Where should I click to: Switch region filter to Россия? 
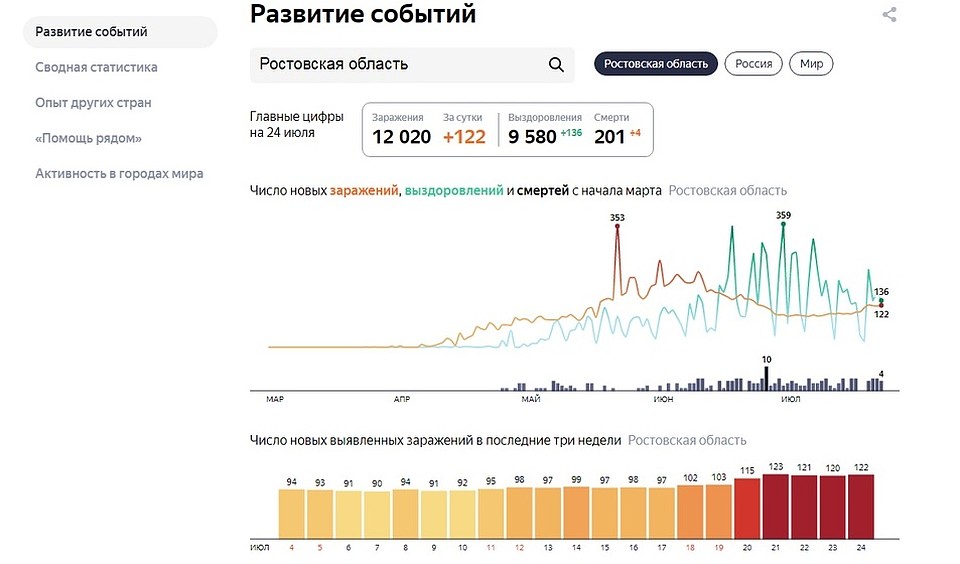[x=754, y=64]
